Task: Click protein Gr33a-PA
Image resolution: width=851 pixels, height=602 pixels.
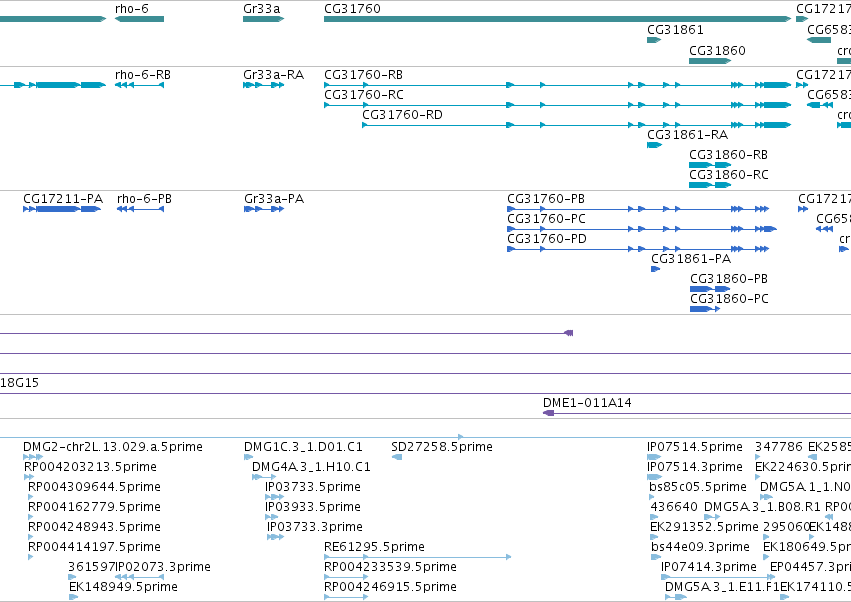Action: (264, 210)
